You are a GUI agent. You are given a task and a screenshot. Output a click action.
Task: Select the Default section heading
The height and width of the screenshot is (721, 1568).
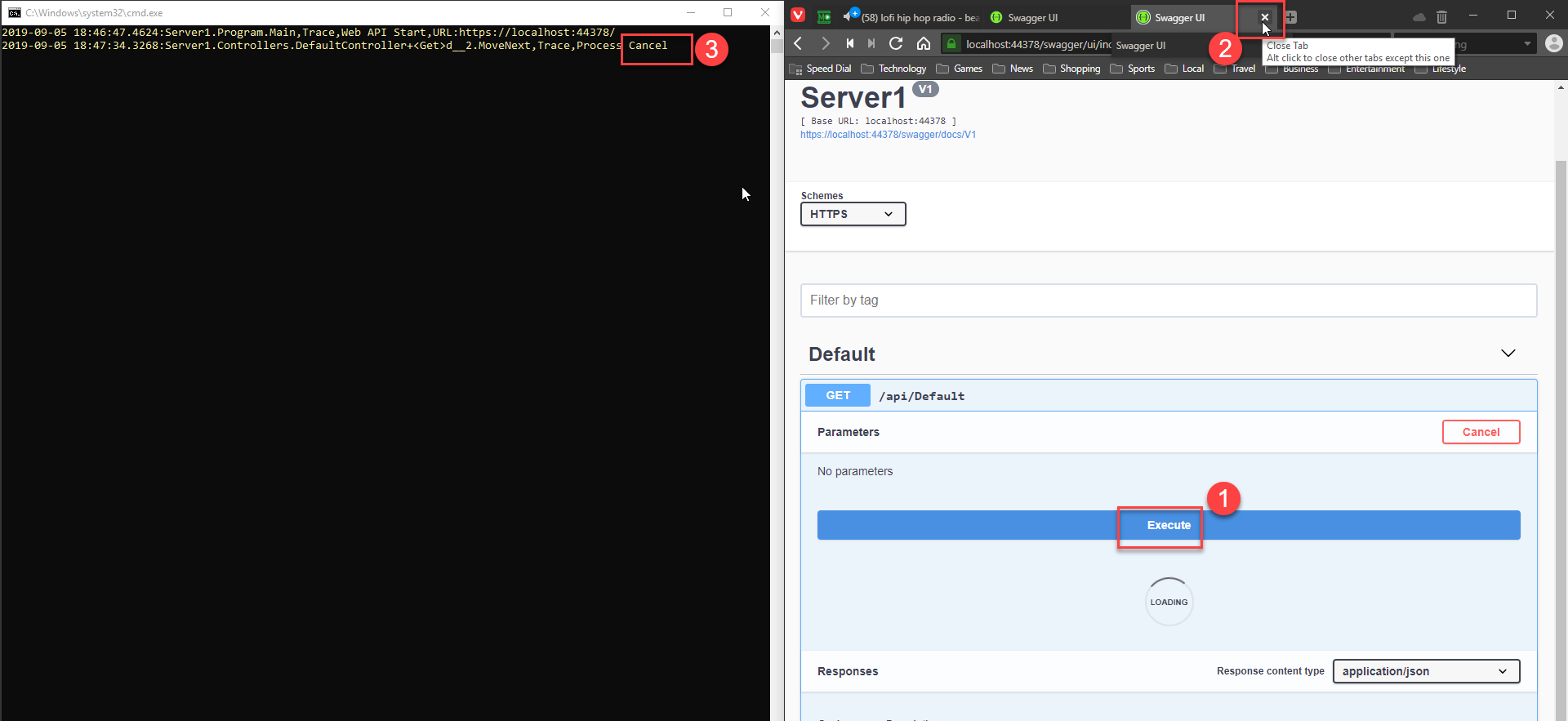click(x=841, y=354)
